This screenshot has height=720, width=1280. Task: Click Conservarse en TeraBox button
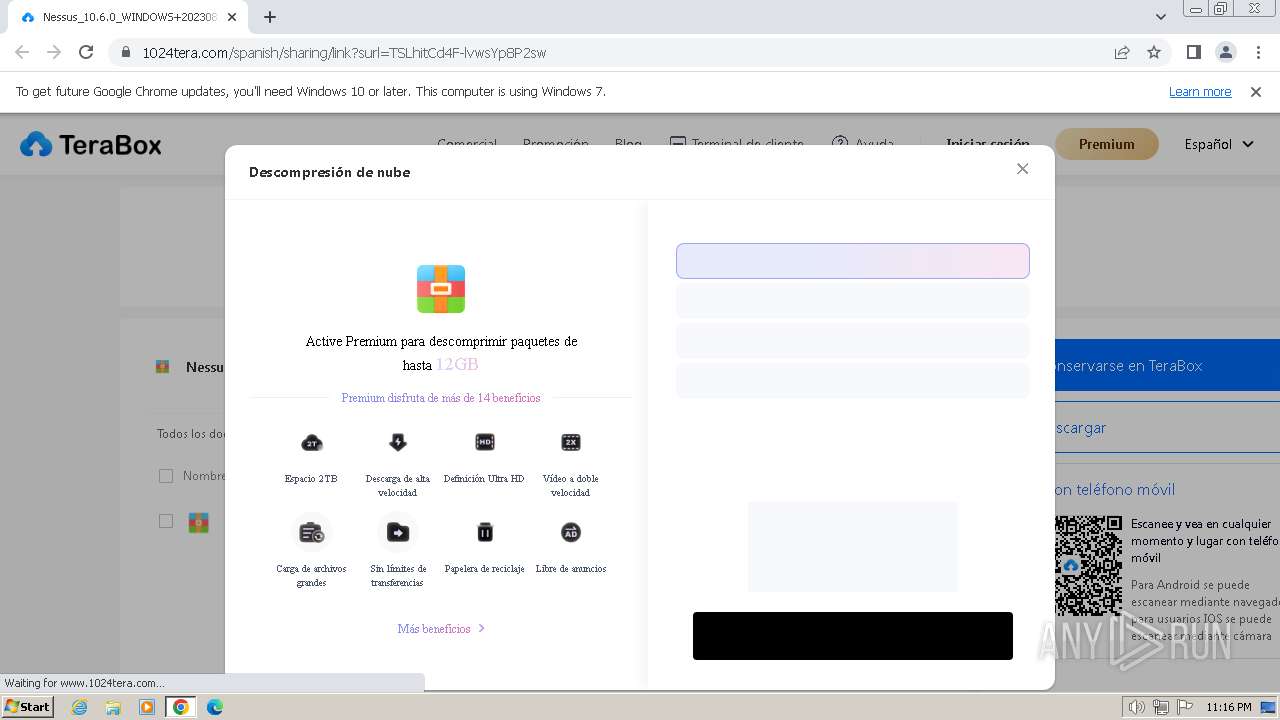coord(1167,365)
